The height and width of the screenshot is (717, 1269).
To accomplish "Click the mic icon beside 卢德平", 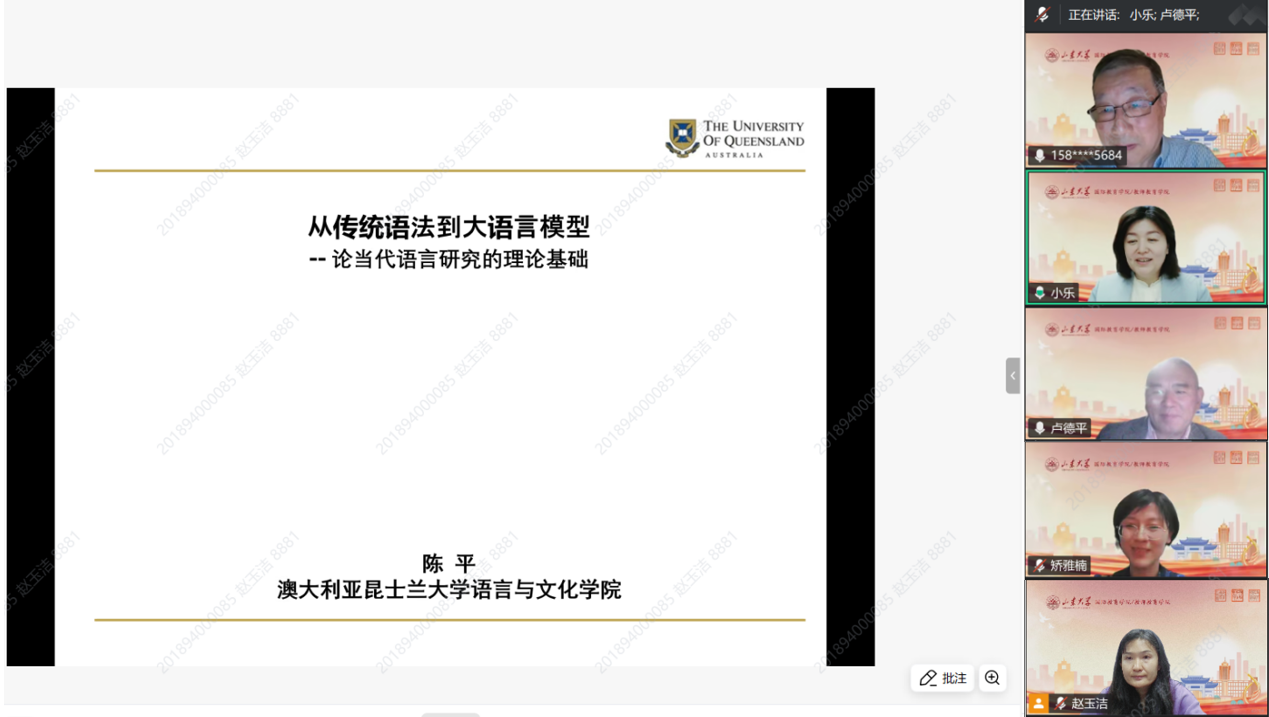I will [x=1040, y=428].
